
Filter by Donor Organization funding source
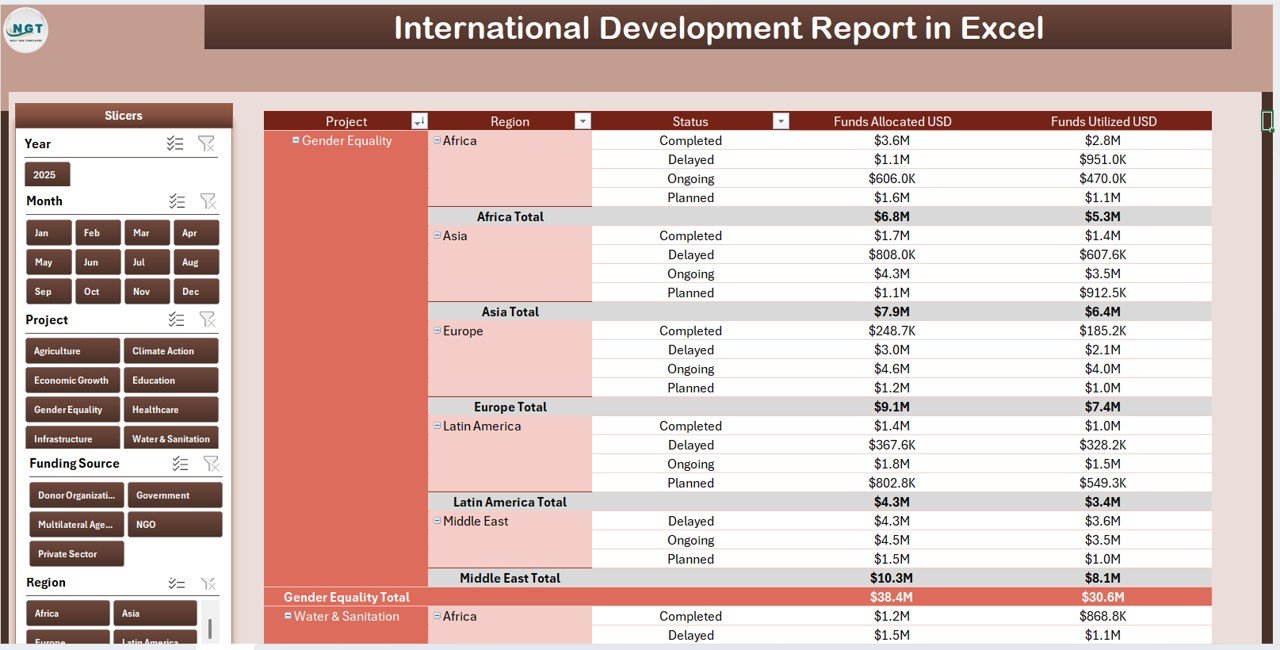coord(77,495)
